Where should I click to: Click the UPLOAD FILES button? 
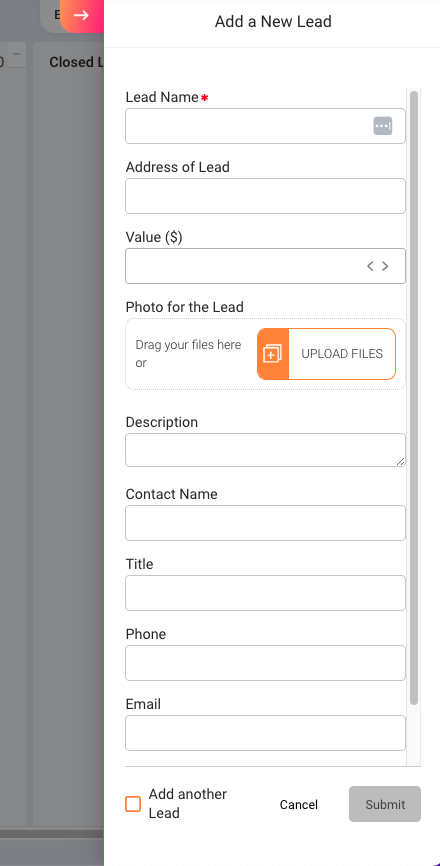326,354
